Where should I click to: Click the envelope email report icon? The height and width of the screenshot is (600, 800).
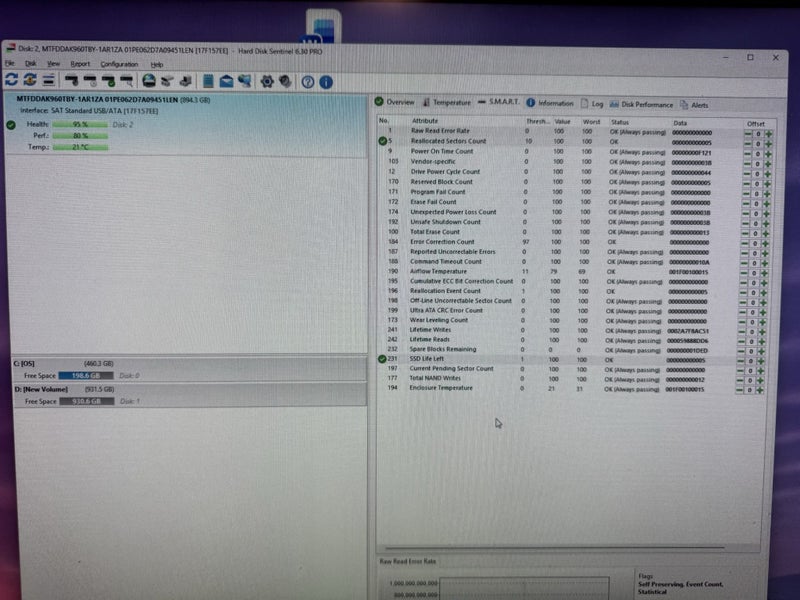click(x=226, y=82)
